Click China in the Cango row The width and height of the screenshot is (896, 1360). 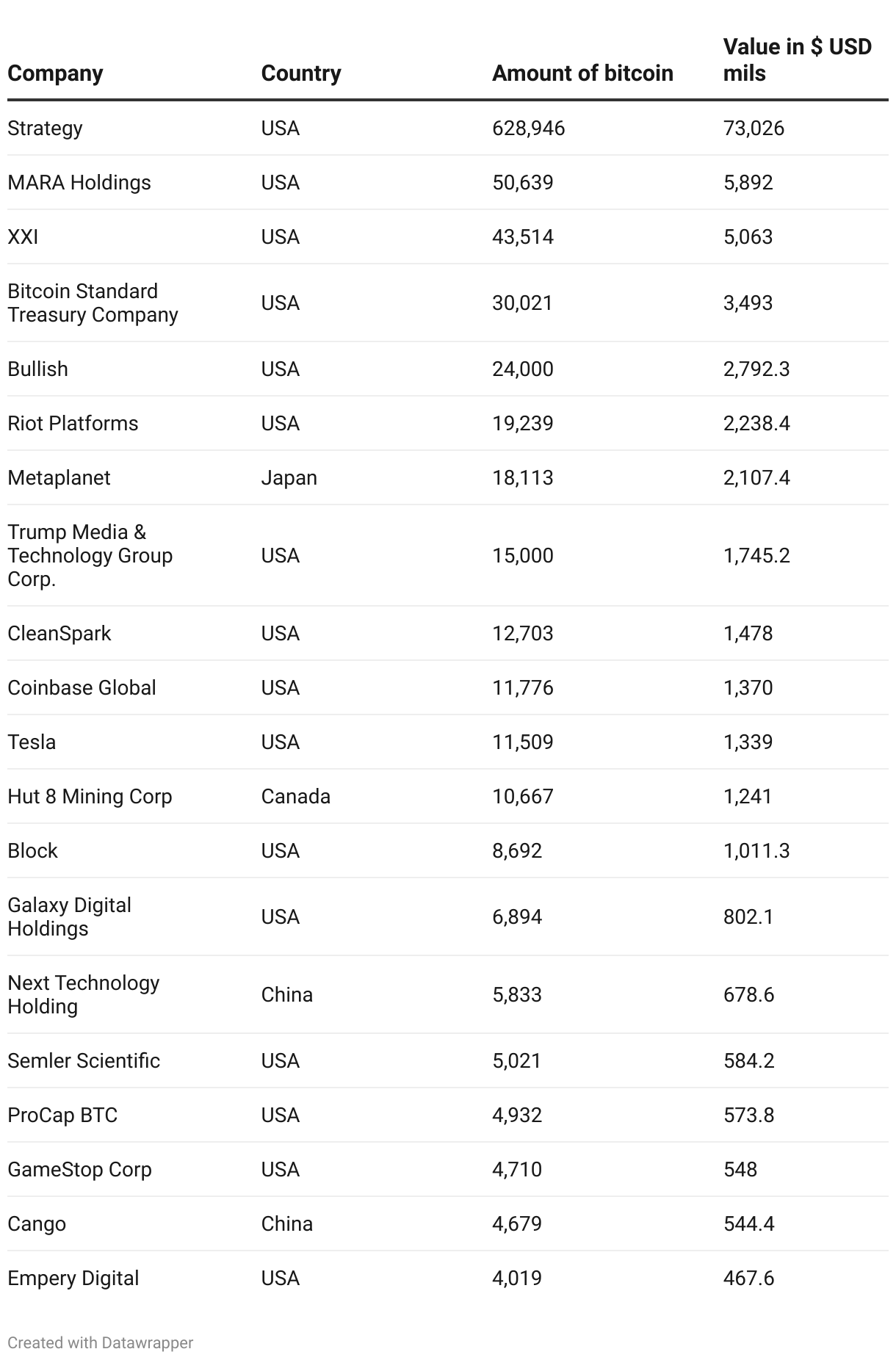coord(287,1224)
